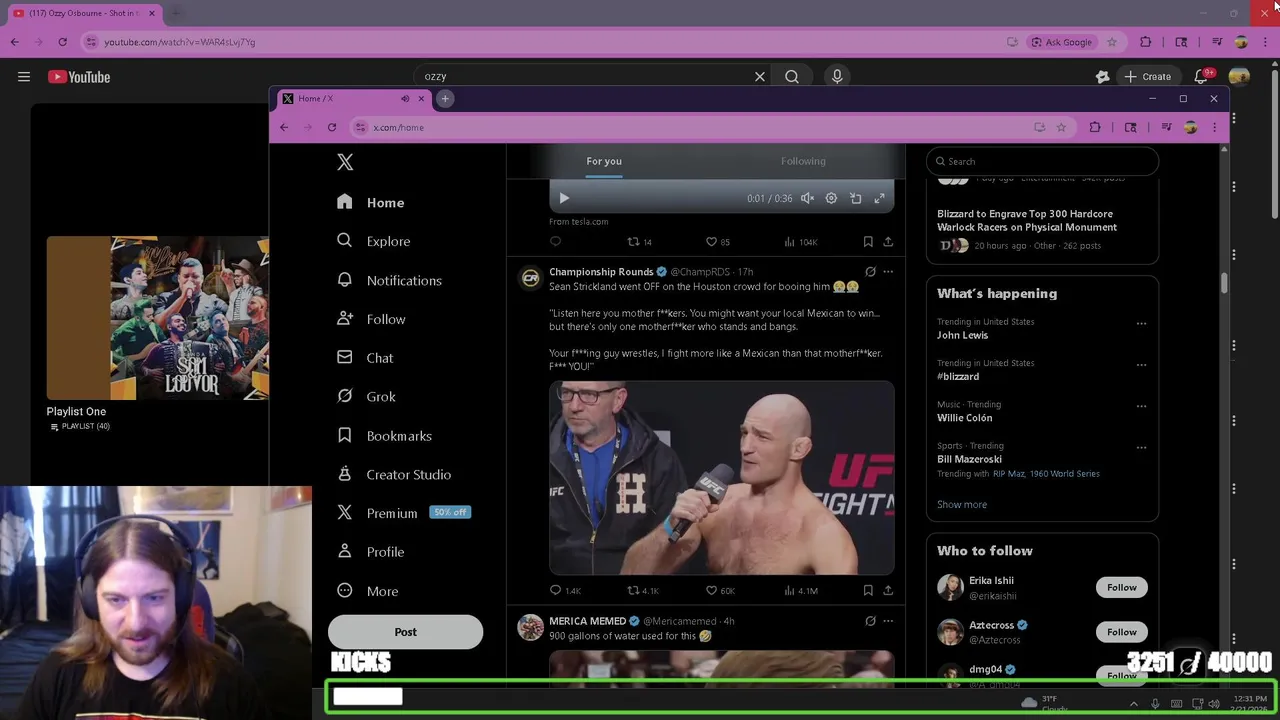The image size is (1280, 720).
Task: Reply to post with 1.4K replies
Action: click(x=565, y=590)
